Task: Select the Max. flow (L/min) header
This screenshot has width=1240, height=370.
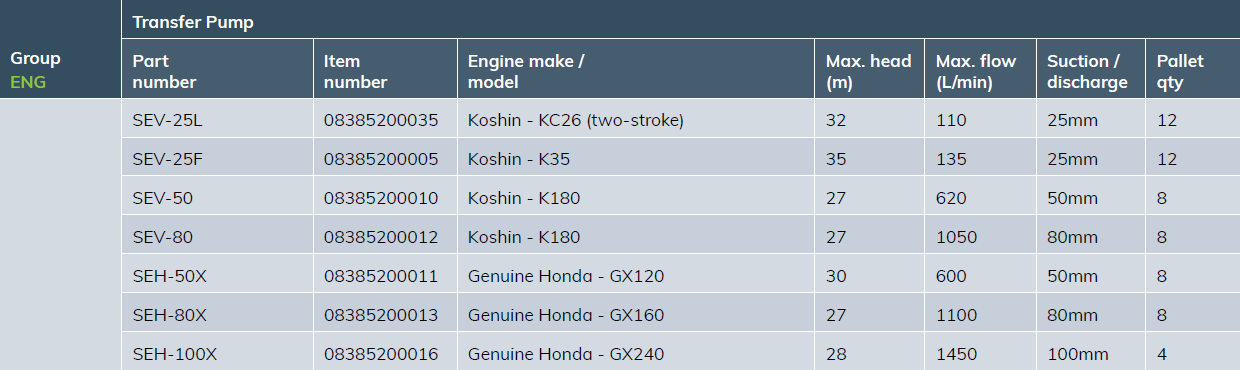Action: tap(975, 71)
